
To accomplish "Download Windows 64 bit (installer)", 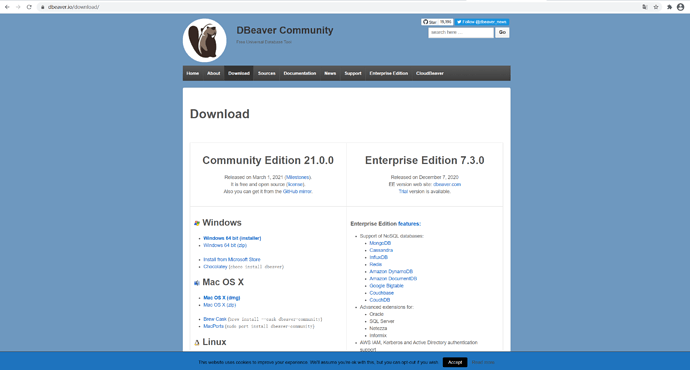I will [x=232, y=238].
